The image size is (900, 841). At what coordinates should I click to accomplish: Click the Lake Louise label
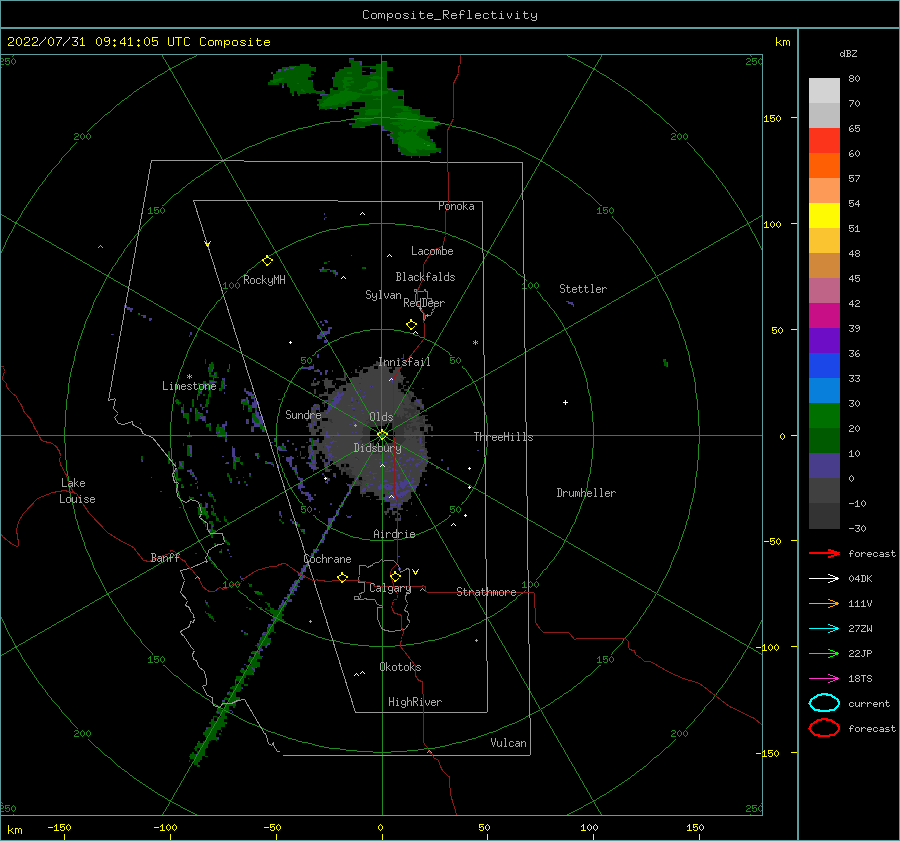coord(77,491)
